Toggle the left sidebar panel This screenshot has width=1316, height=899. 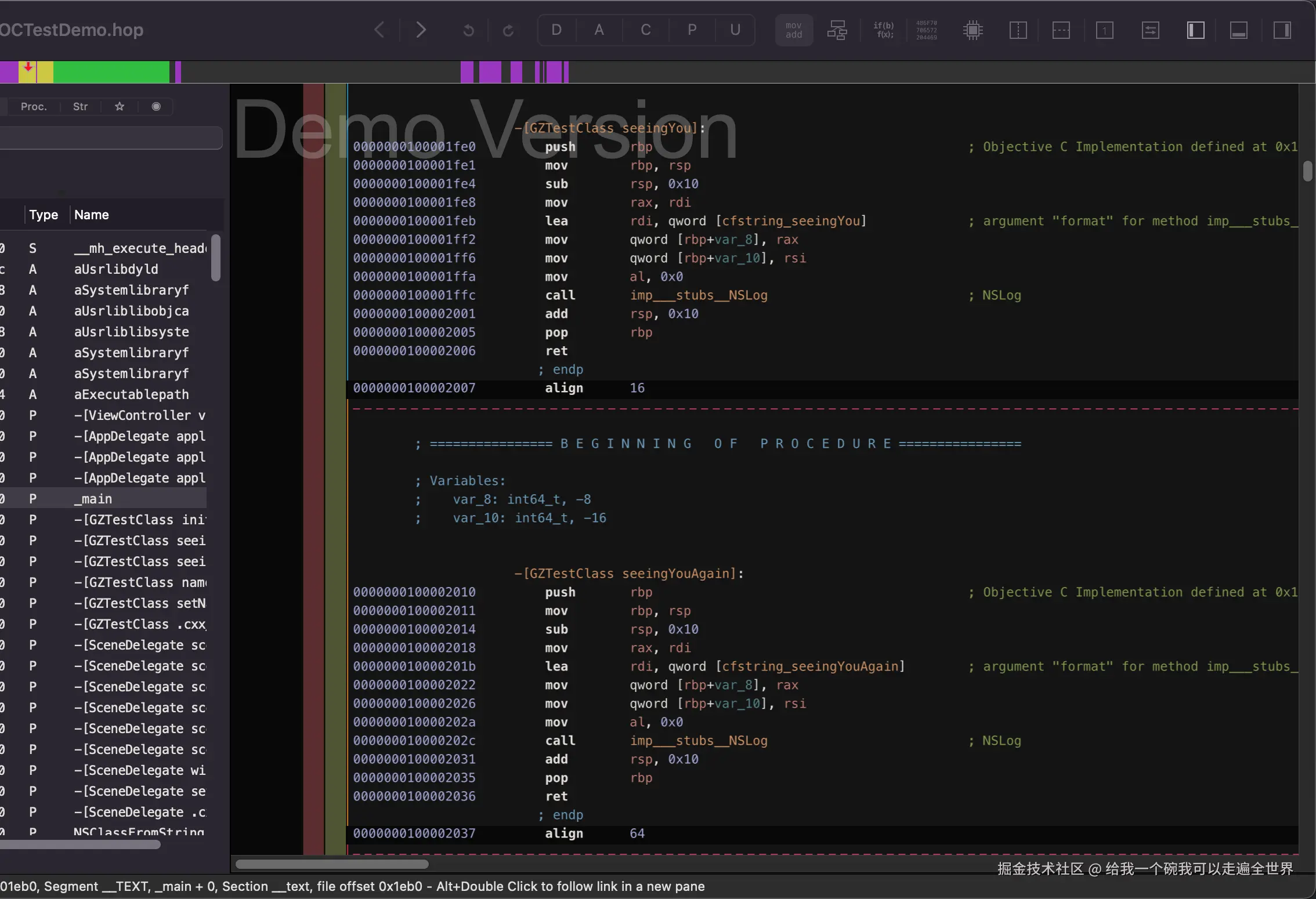[x=1195, y=30]
